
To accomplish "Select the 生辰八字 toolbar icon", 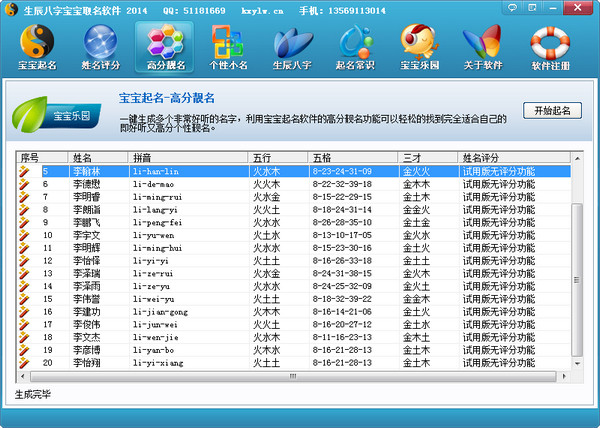I will coord(292,47).
